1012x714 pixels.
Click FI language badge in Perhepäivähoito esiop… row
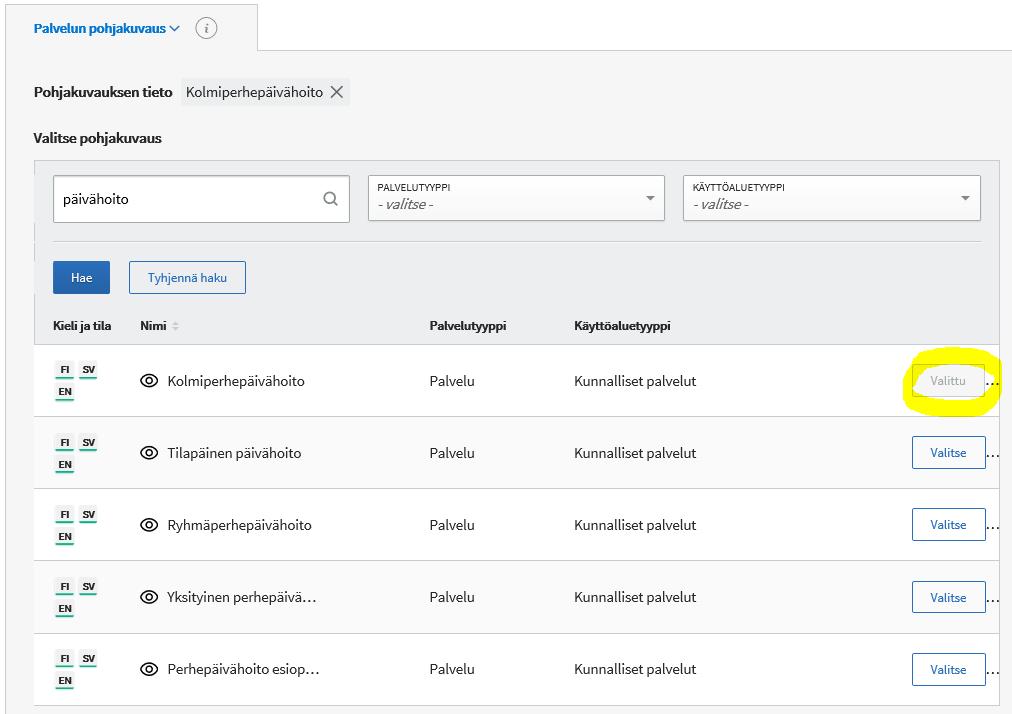click(x=65, y=659)
